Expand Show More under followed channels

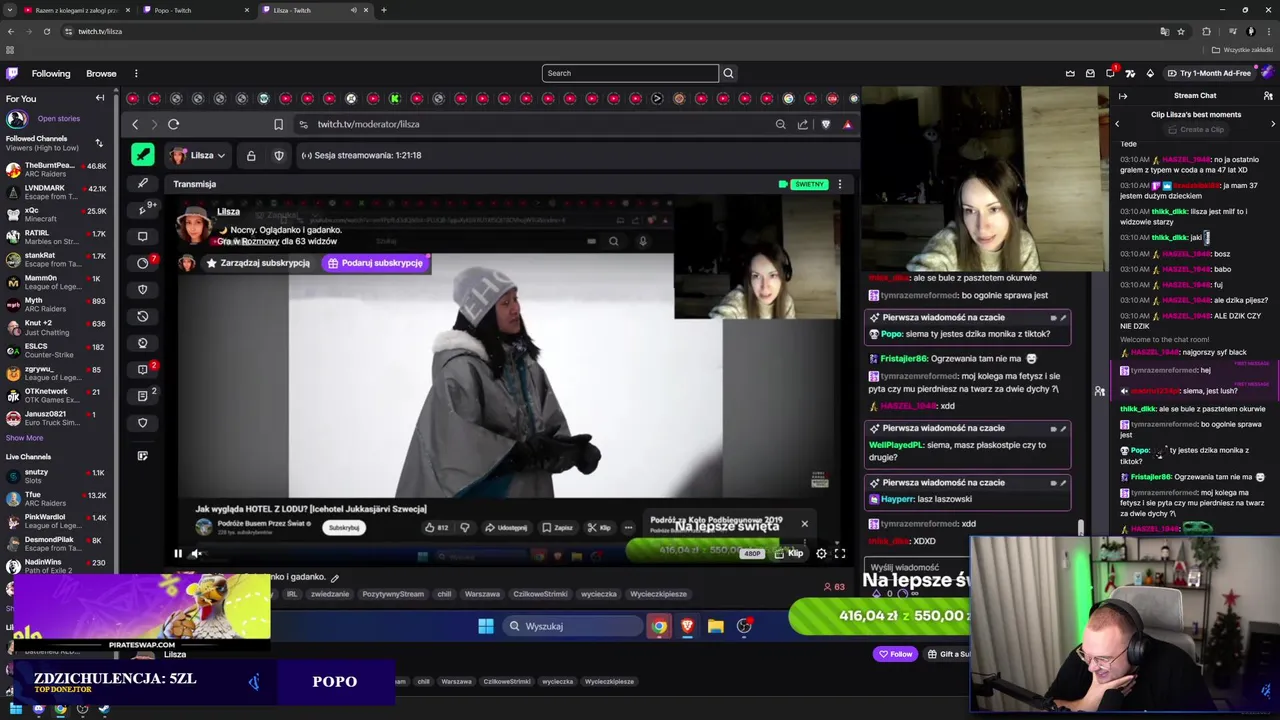point(24,438)
